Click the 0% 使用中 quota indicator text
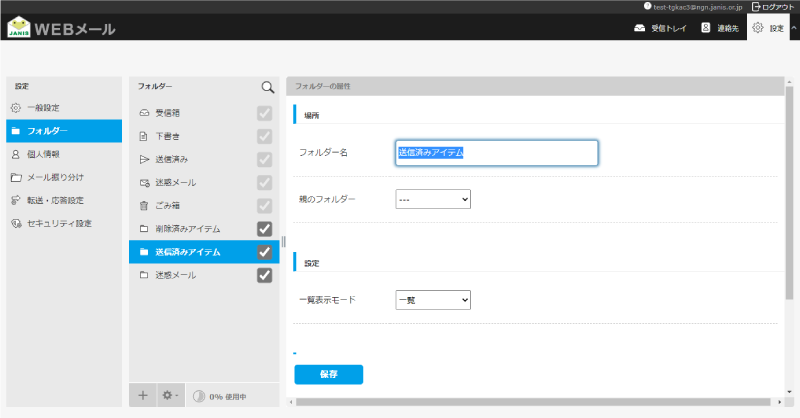The height and width of the screenshot is (418, 800). pos(228,397)
